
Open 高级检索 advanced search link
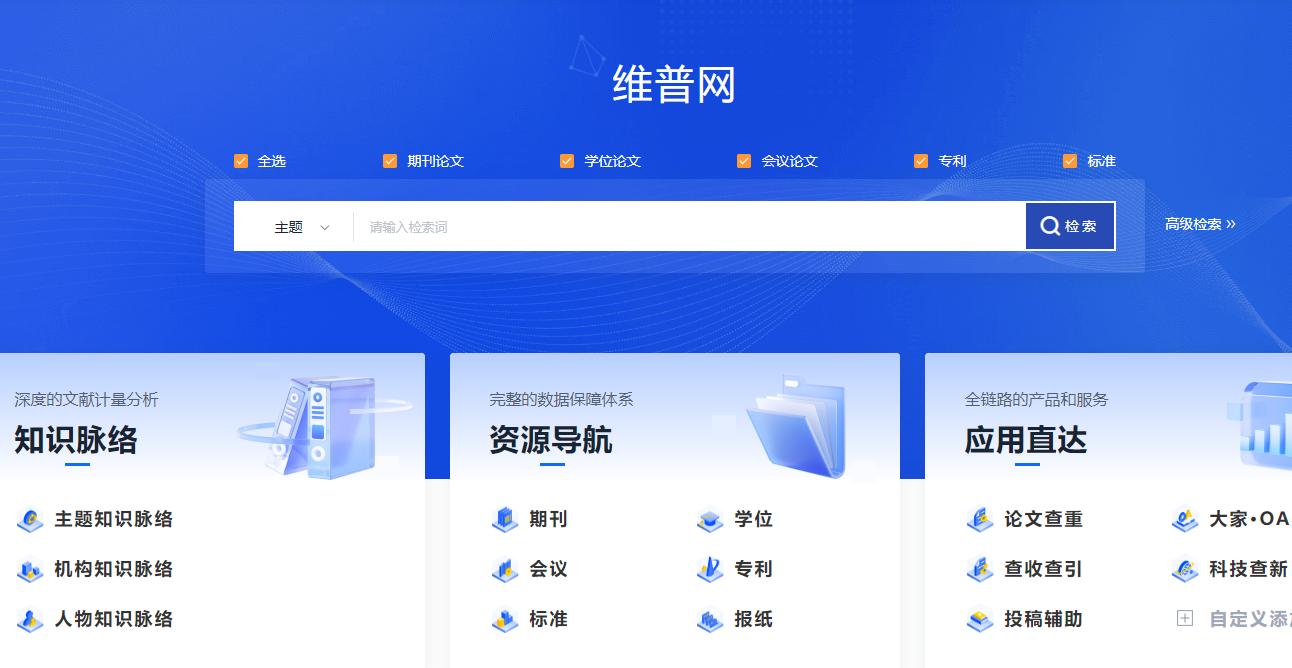[1200, 224]
